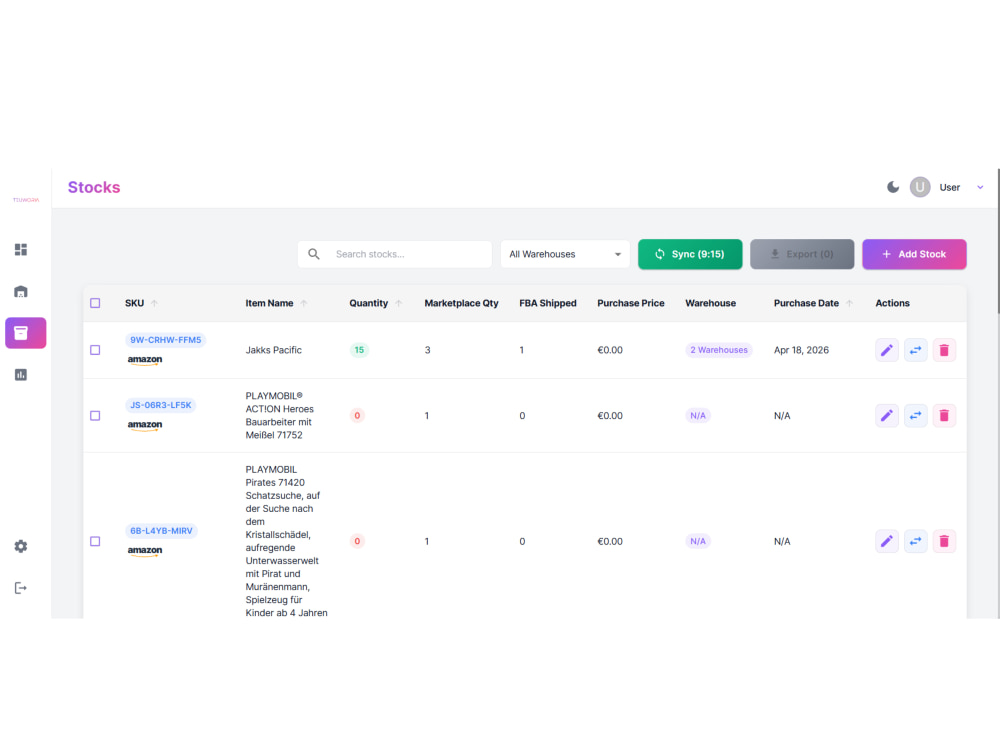1000x750 pixels.
Task: Toggle dark mode moon icon
Action: (893, 187)
